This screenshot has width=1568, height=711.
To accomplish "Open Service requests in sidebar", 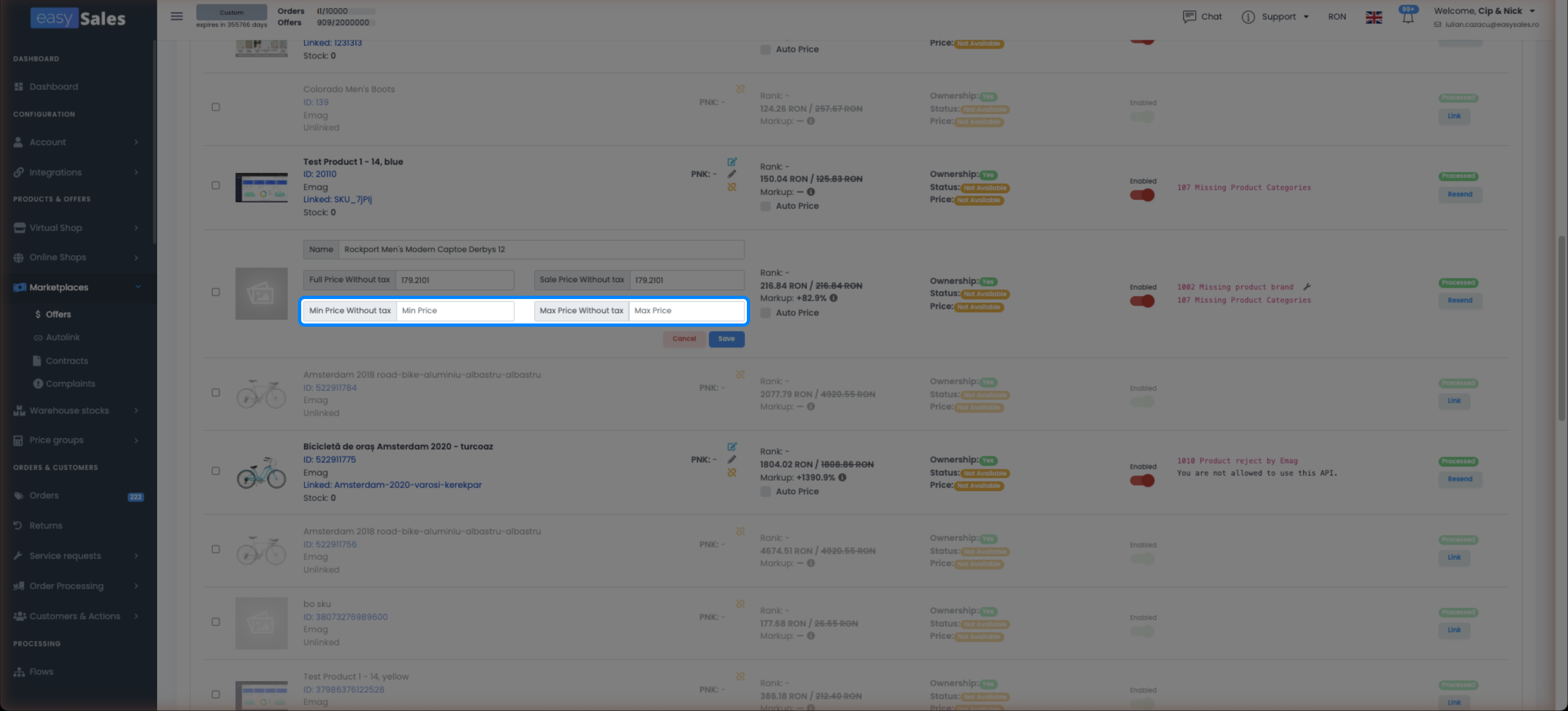I will [x=77, y=556].
